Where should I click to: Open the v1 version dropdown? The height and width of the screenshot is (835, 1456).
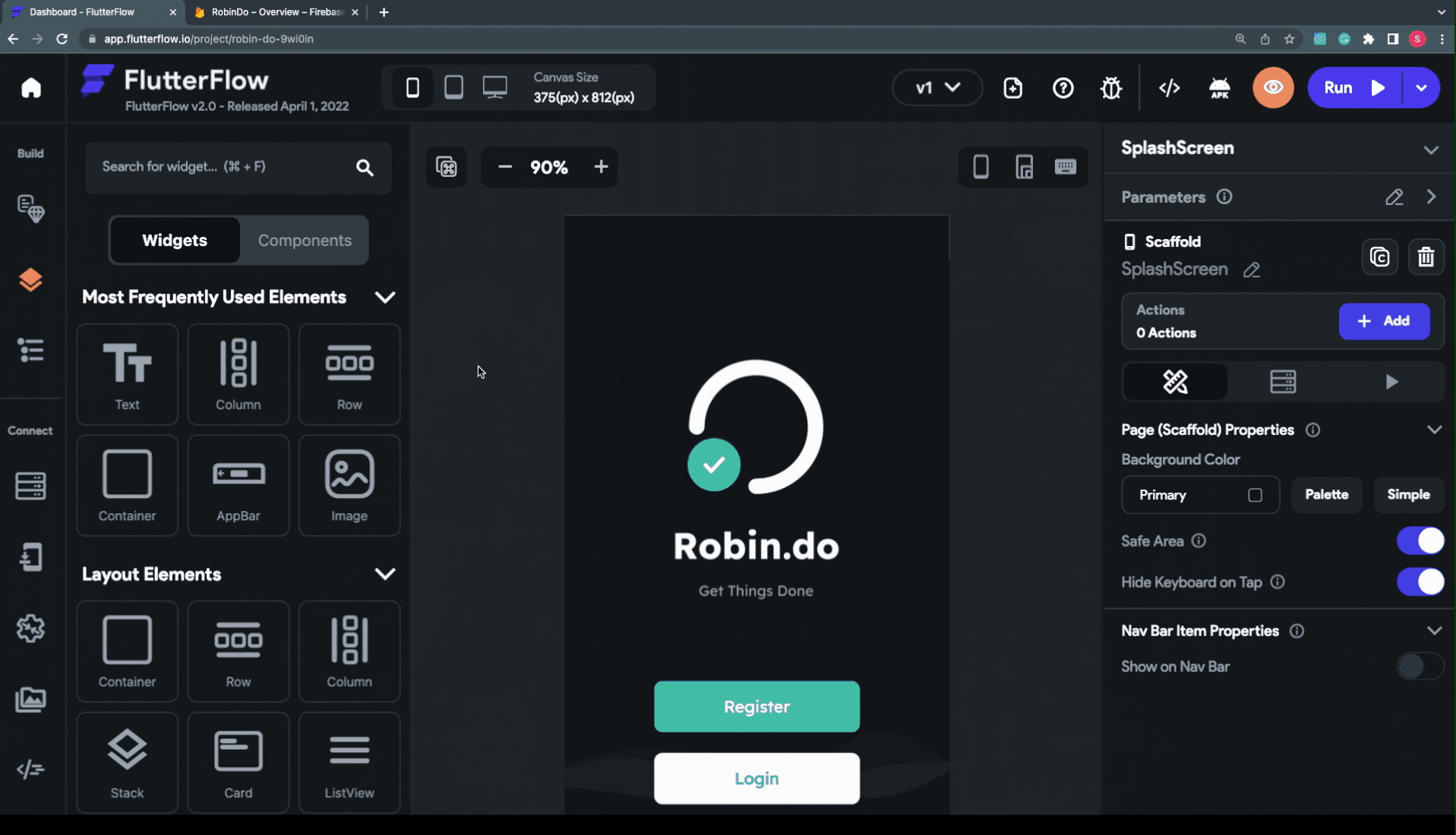point(936,87)
